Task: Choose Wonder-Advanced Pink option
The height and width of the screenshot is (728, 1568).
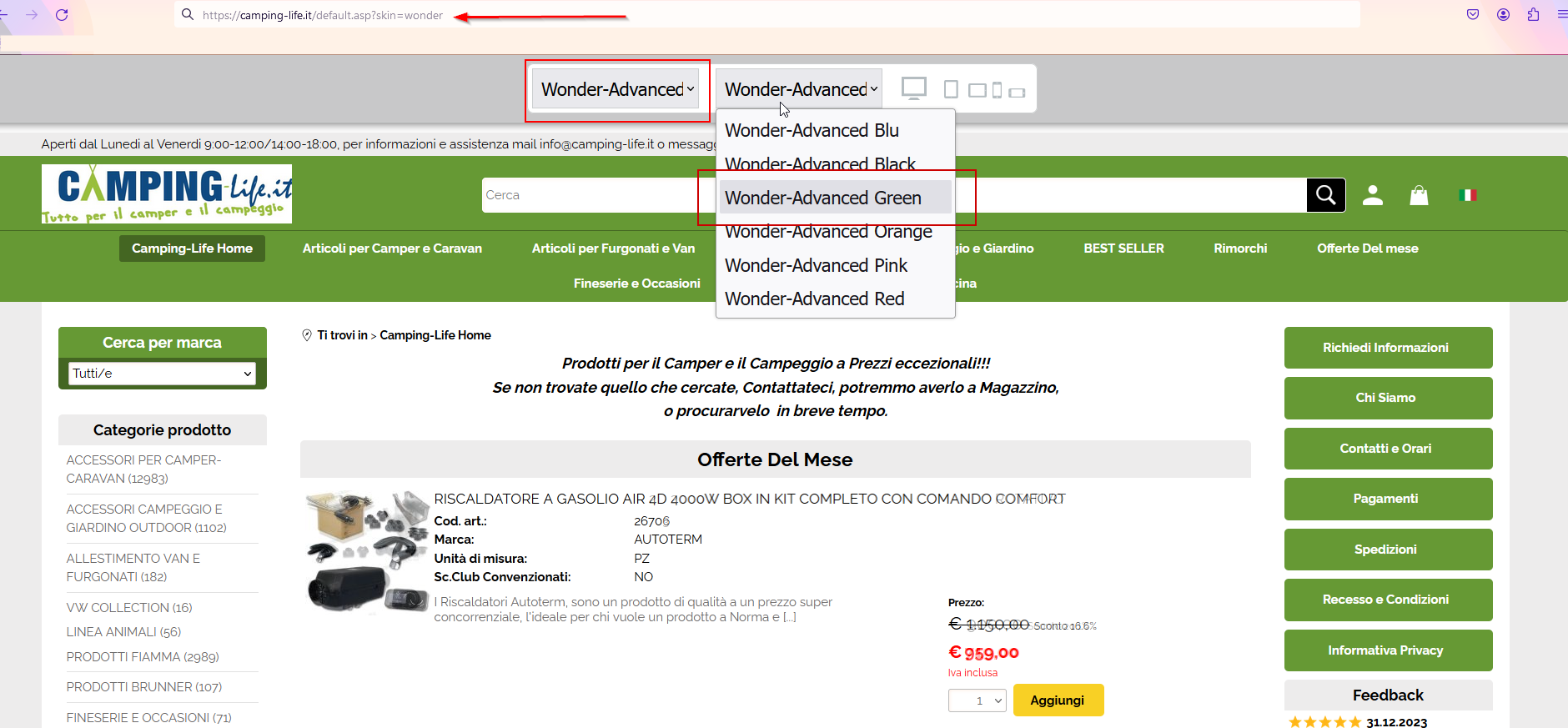Action: (835, 265)
